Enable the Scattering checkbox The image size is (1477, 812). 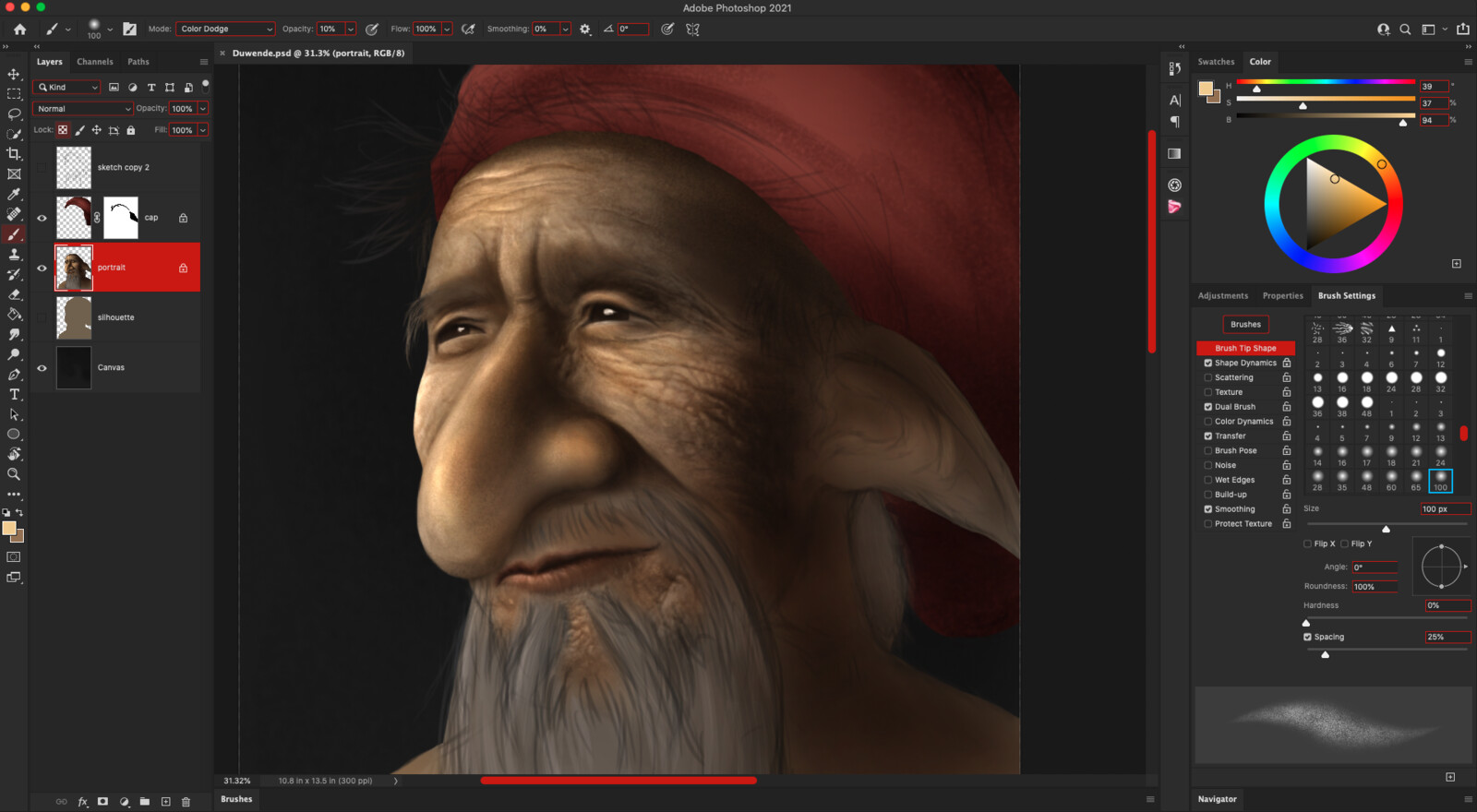point(1207,377)
